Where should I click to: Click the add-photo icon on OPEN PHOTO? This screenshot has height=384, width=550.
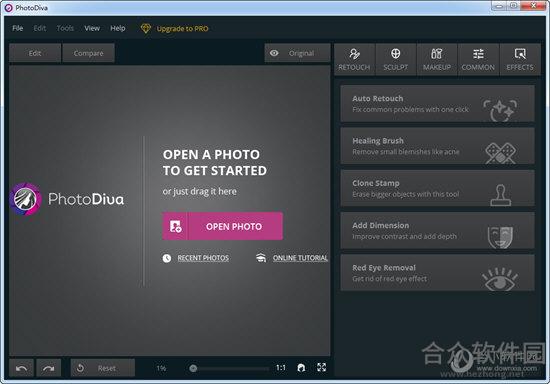tap(175, 226)
